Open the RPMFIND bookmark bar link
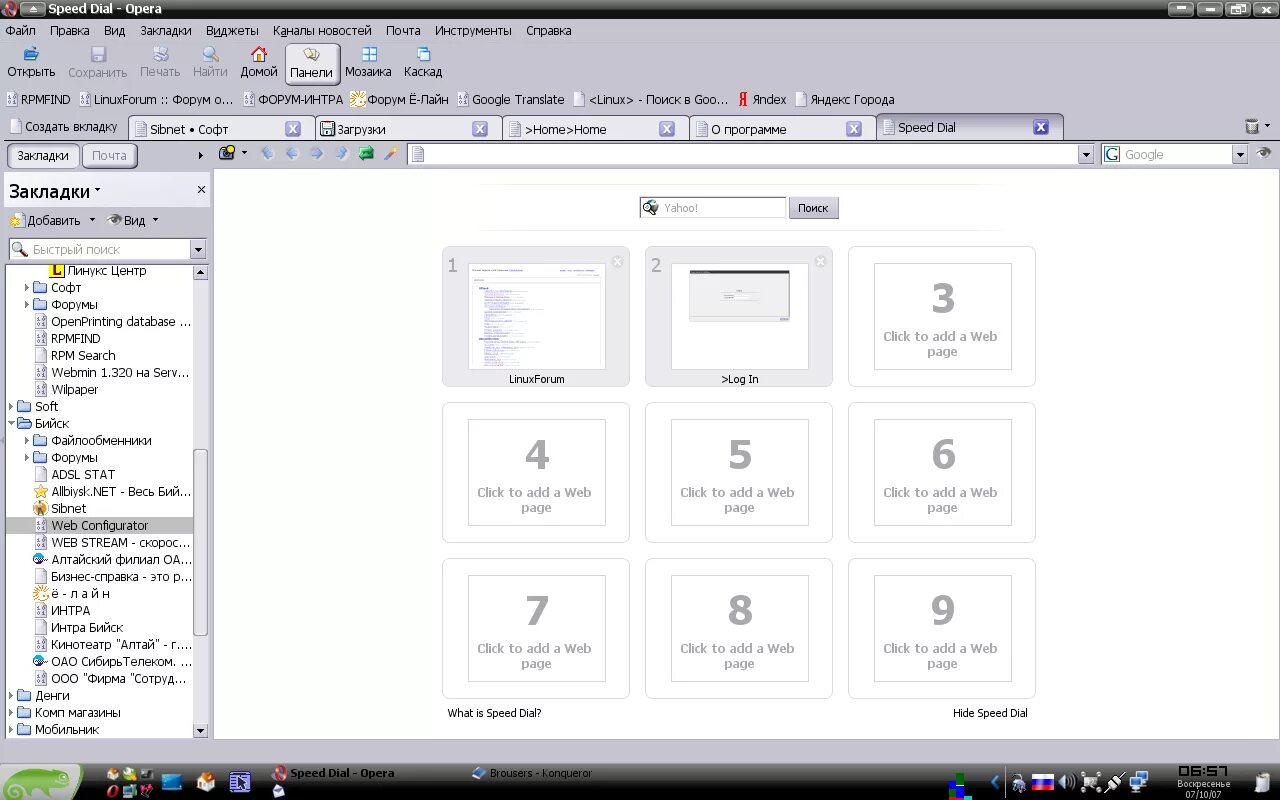 pyautogui.click(x=38, y=99)
